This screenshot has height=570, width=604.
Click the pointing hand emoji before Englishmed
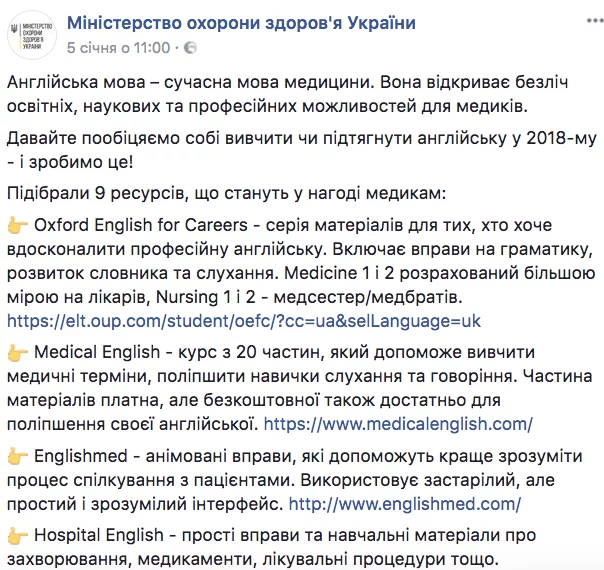[17, 458]
